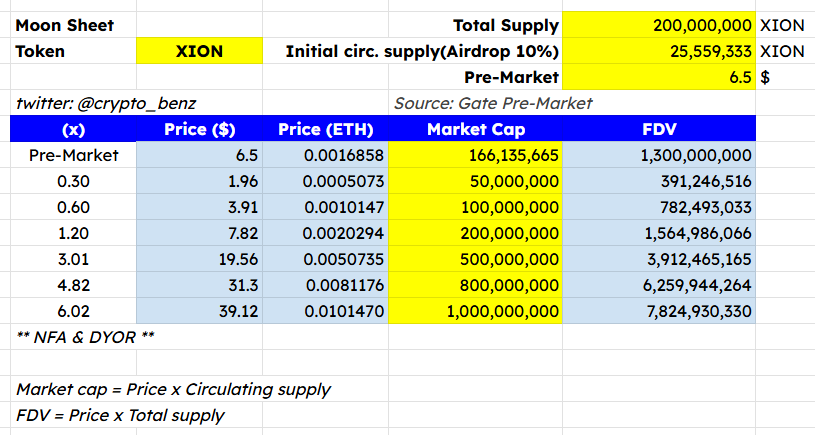Click the 1,000,000,000 market cap cell
This screenshot has height=435, width=815.
coord(475,311)
